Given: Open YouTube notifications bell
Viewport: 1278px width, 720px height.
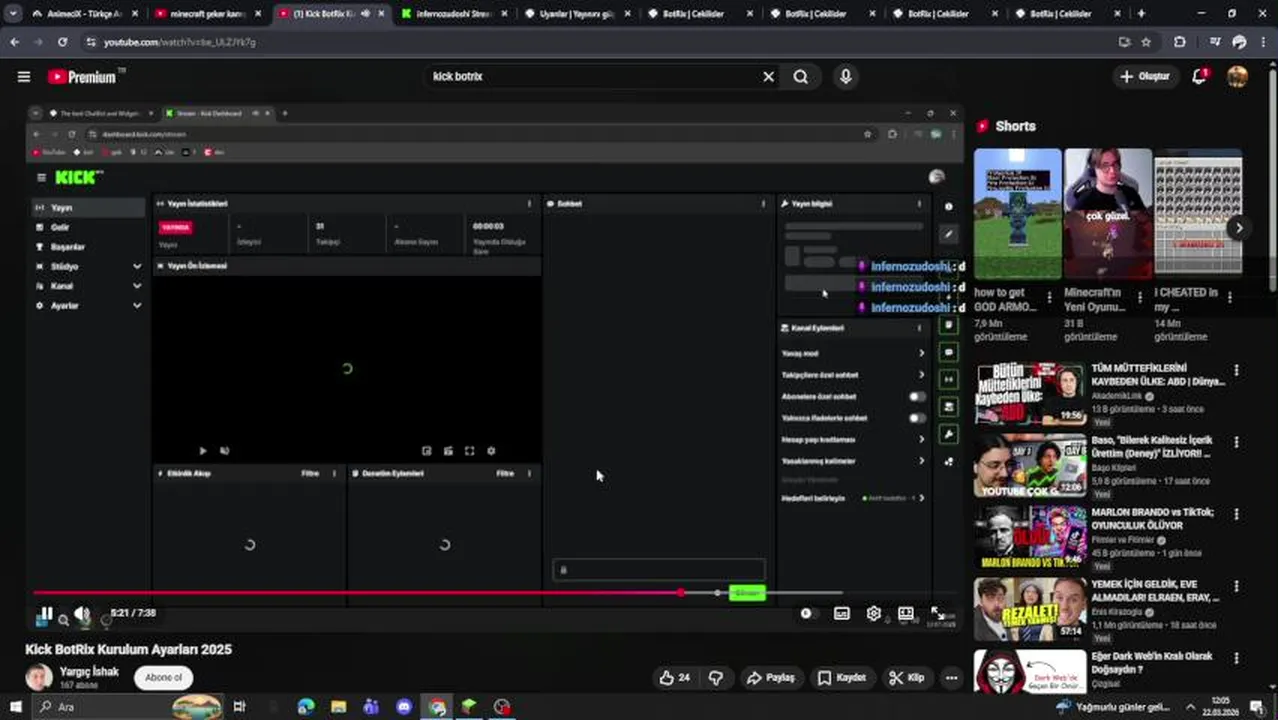Looking at the screenshot, I should [1199, 77].
